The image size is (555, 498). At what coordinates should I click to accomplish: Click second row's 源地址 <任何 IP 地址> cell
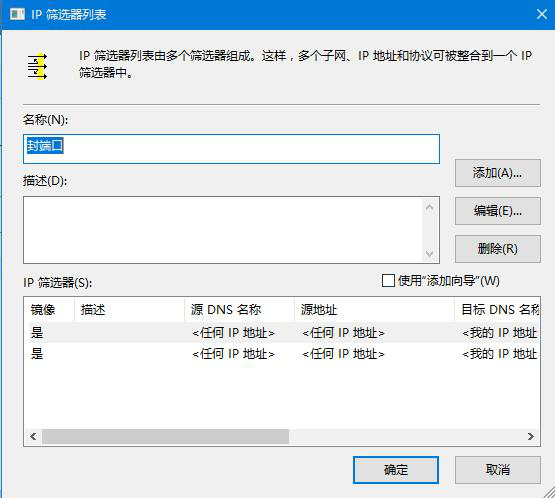343,354
